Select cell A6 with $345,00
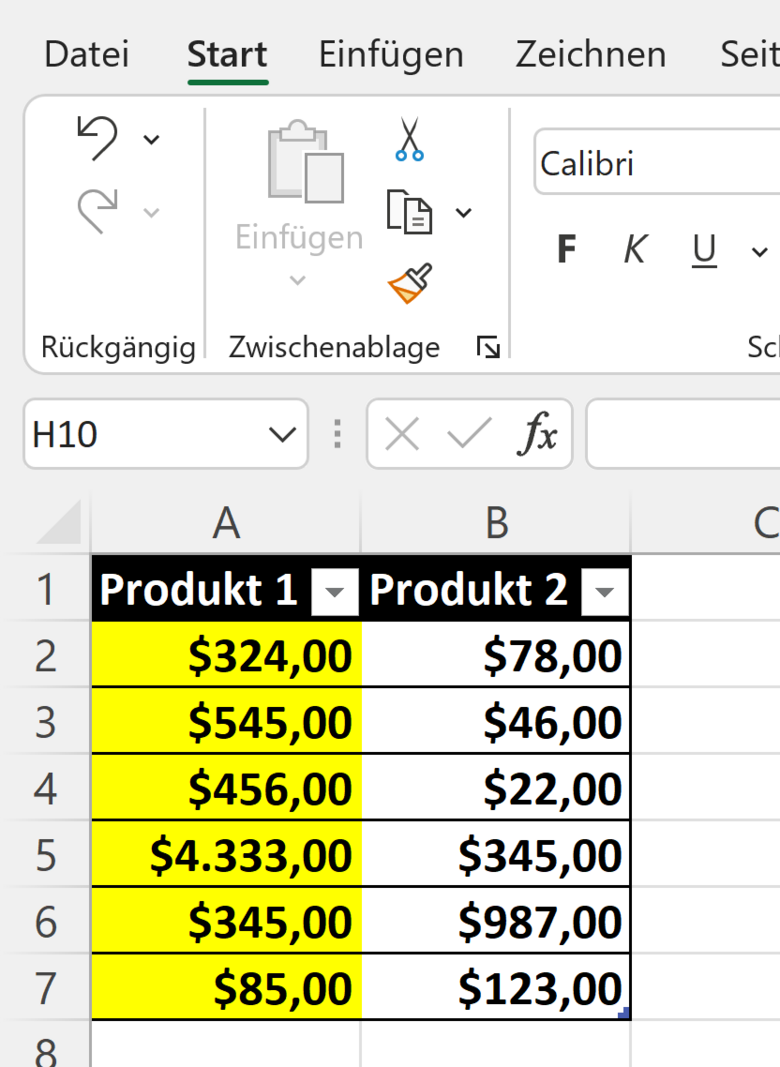Screen dimensions: 780x1067 [x=227, y=921]
